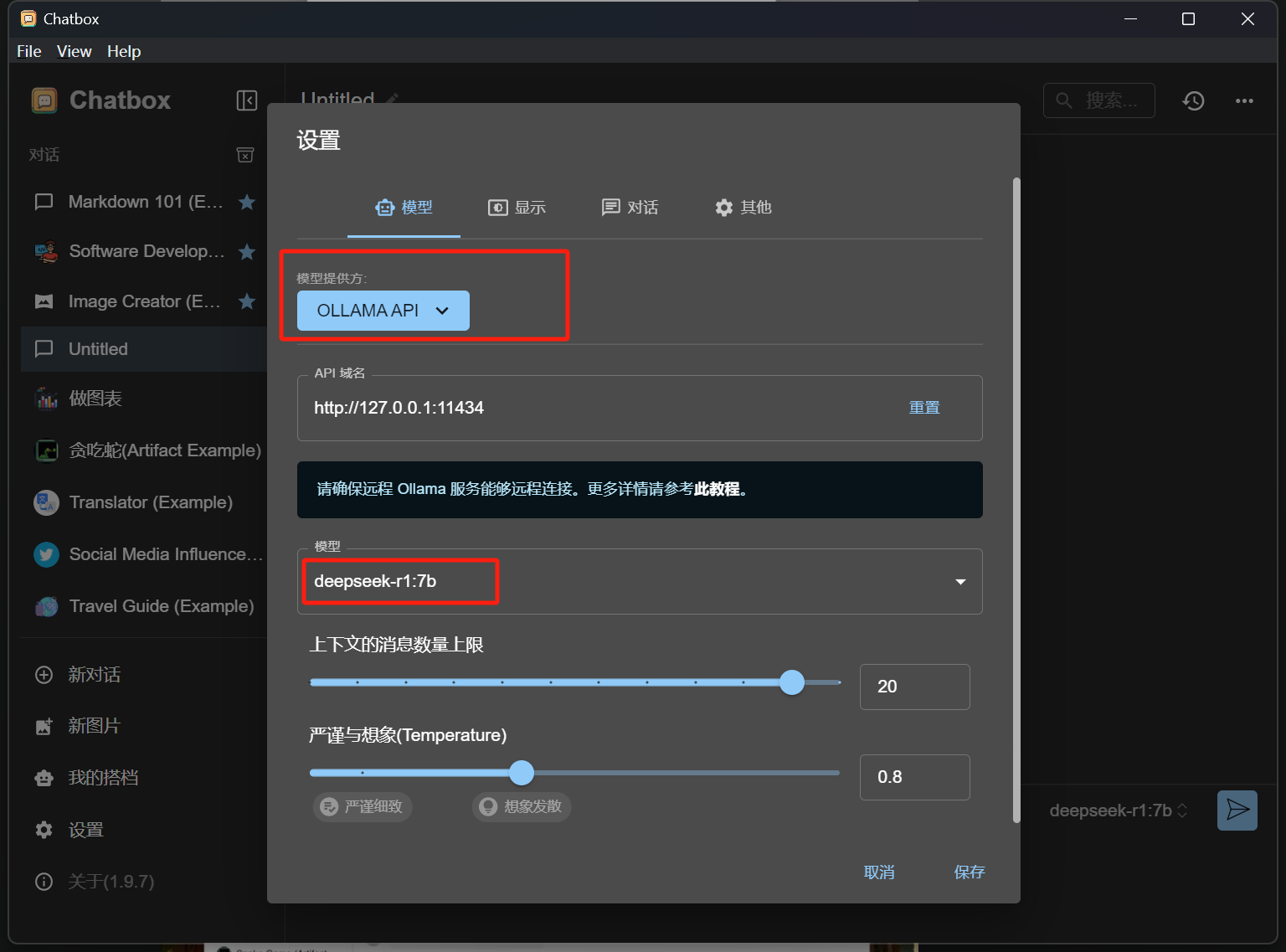
Task: Choose the 严谨细致 temperature preset
Action: point(363,807)
